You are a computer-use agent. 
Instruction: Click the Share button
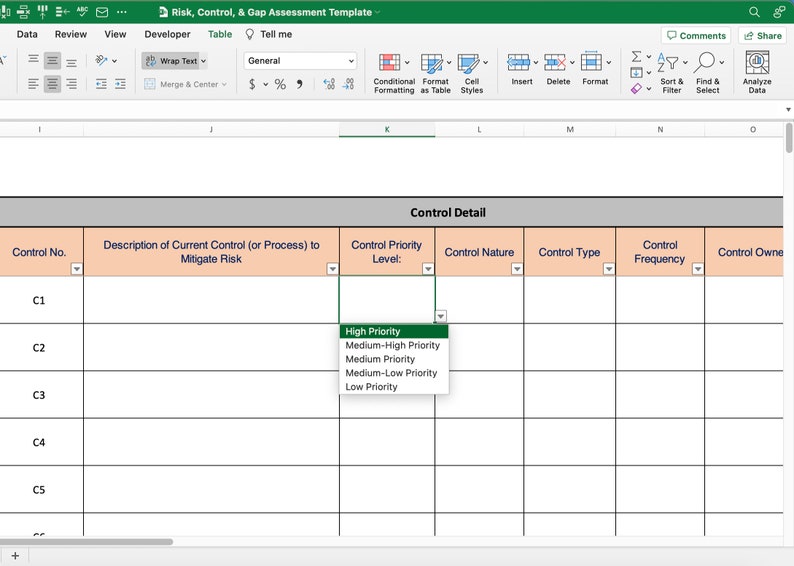tap(762, 35)
